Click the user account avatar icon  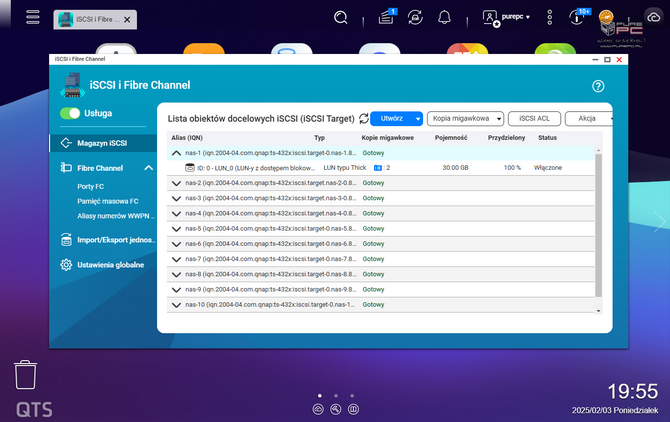(x=491, y=18)
